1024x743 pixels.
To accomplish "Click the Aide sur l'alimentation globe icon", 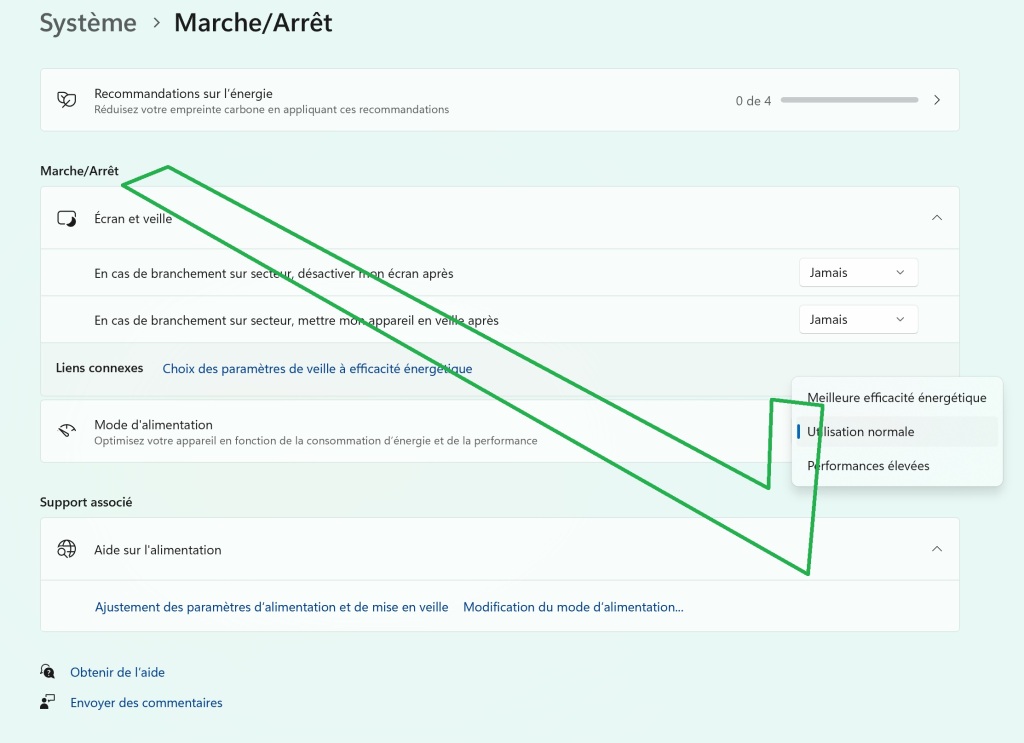I will click(x=67, y=549).
